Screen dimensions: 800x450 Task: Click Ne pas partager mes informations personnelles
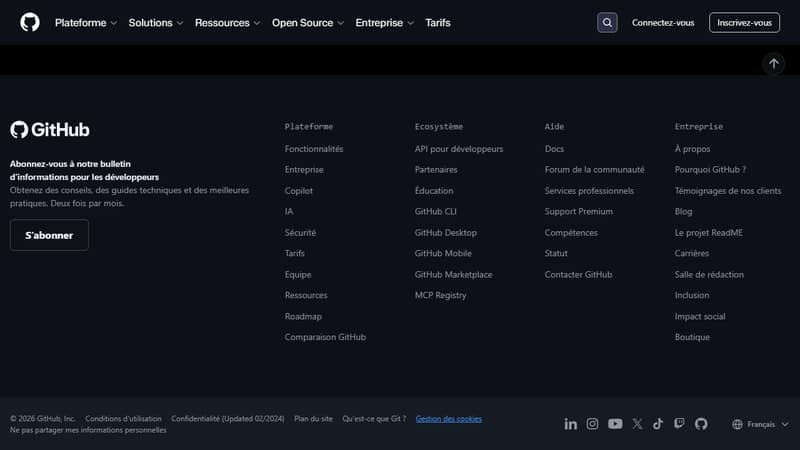point(88,430)
